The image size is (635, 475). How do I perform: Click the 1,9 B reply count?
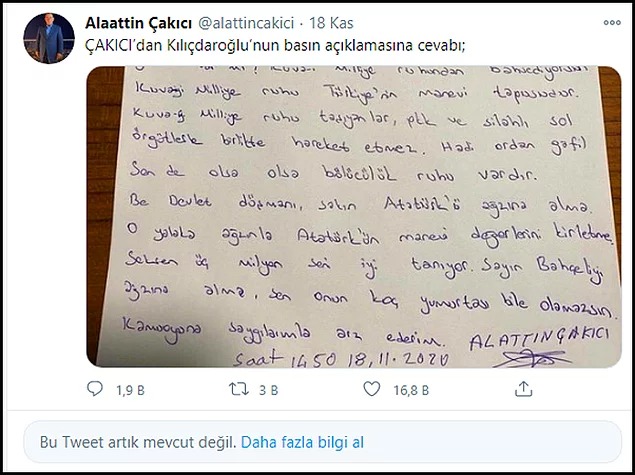[x=130, y=390]
